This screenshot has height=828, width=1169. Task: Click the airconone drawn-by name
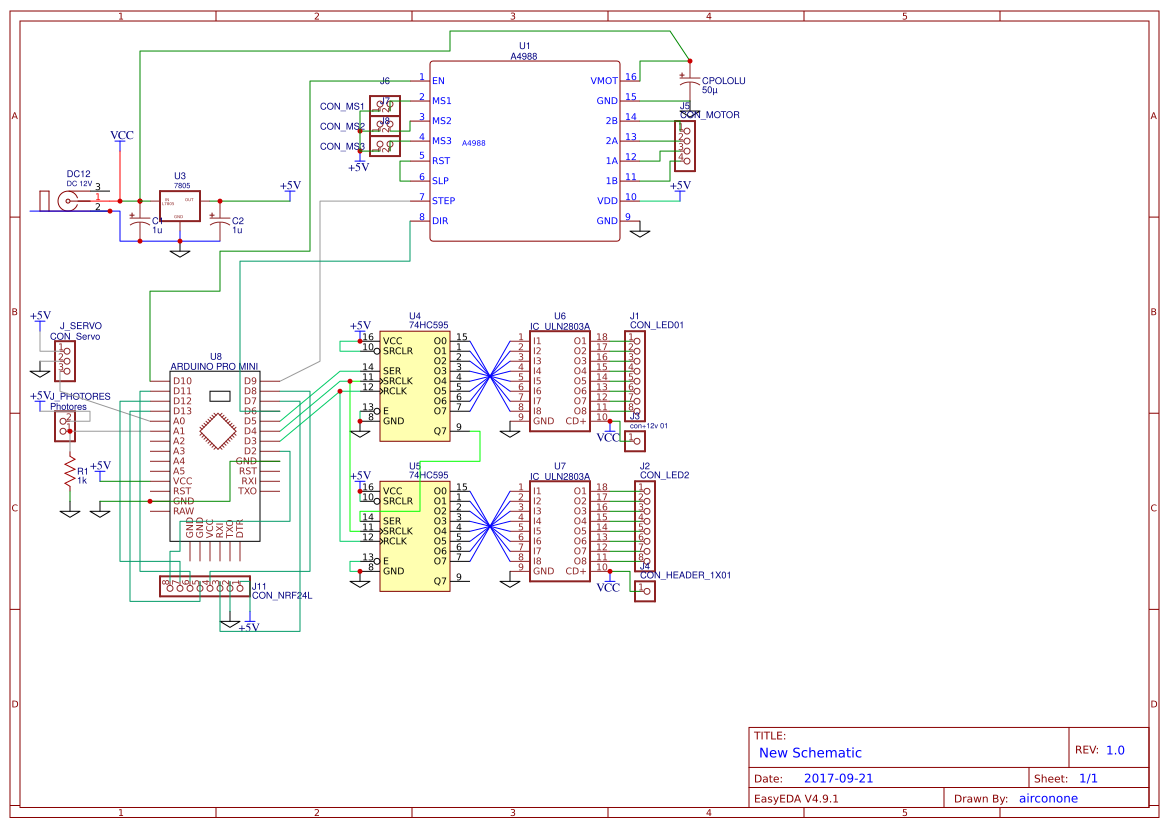[1047, 797]
